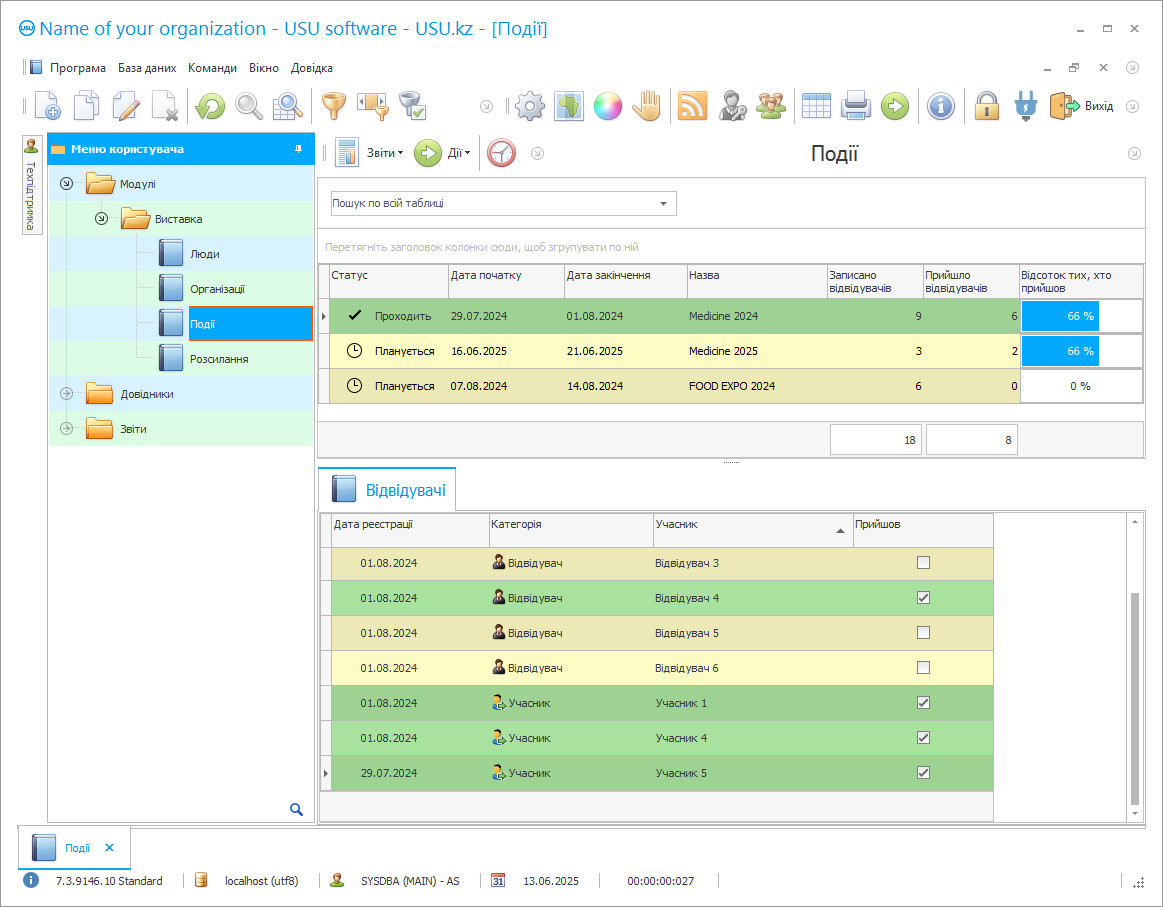
Task: Click the edit record pencil icon
Action: (x=126, y=106)
